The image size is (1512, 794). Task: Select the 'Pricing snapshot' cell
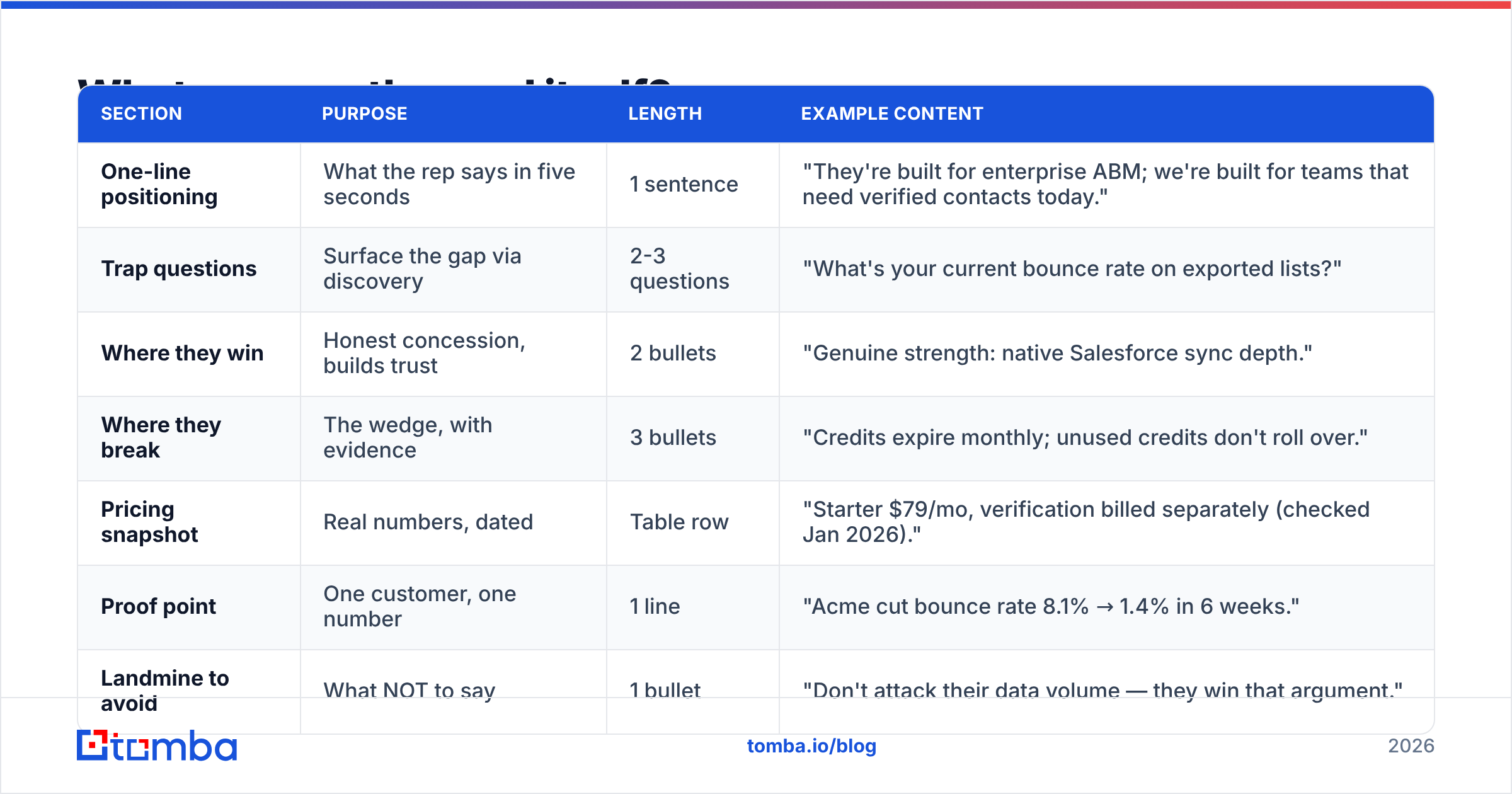coord(189,523)
